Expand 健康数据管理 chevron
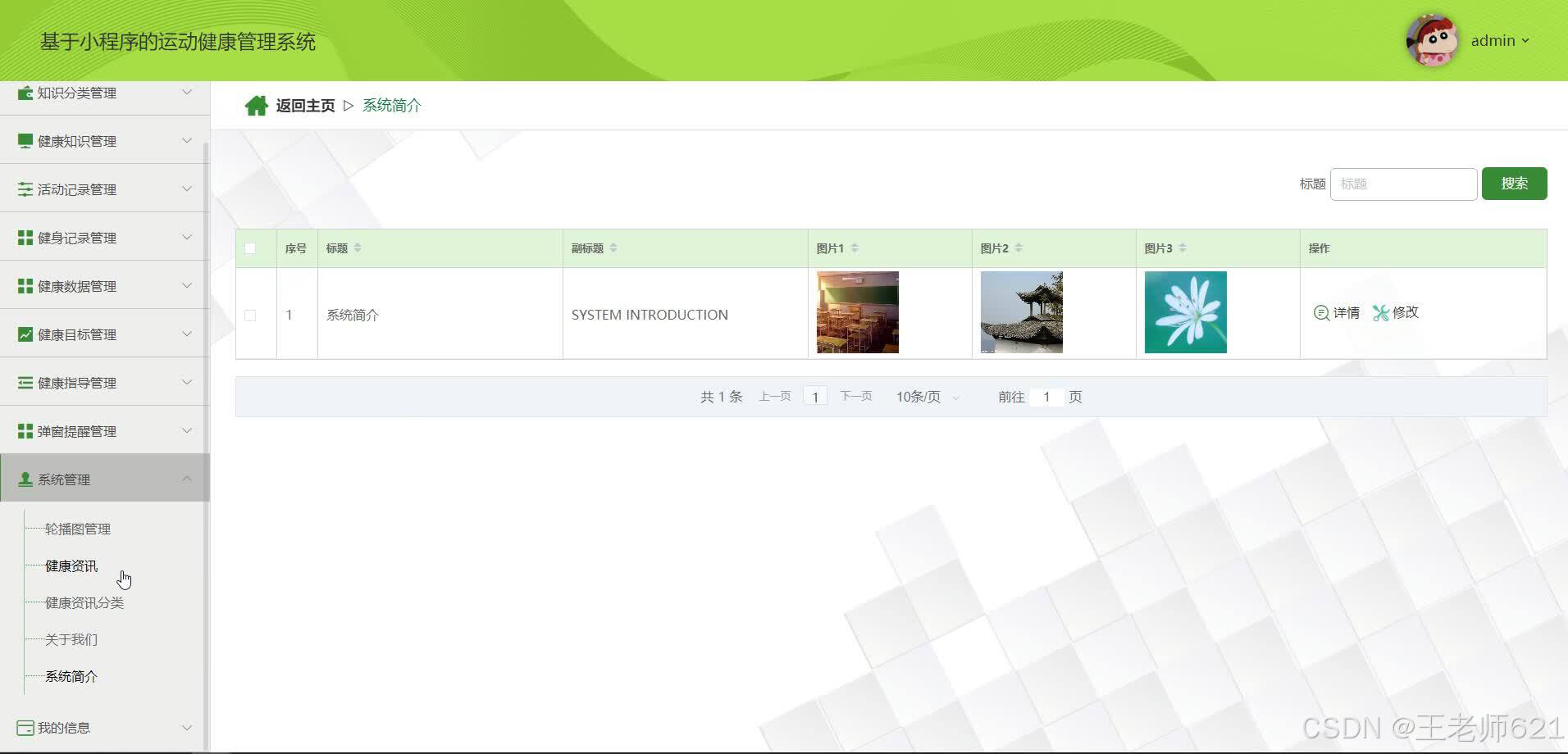Viewport: 1568px width, 754px height. coord(187,285)
